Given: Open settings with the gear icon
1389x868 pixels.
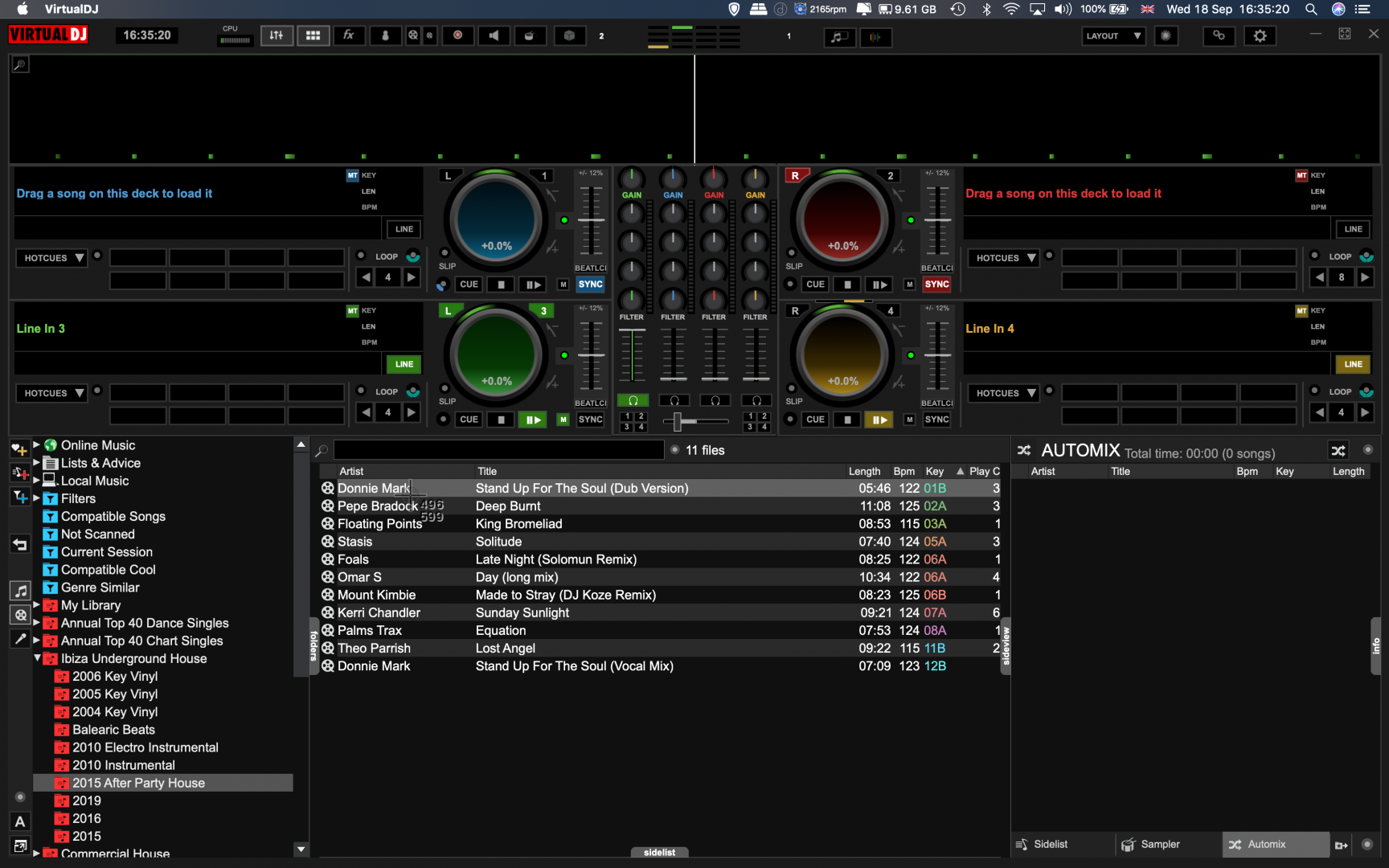Looking at the screenshot, I should pos(1260,35).
